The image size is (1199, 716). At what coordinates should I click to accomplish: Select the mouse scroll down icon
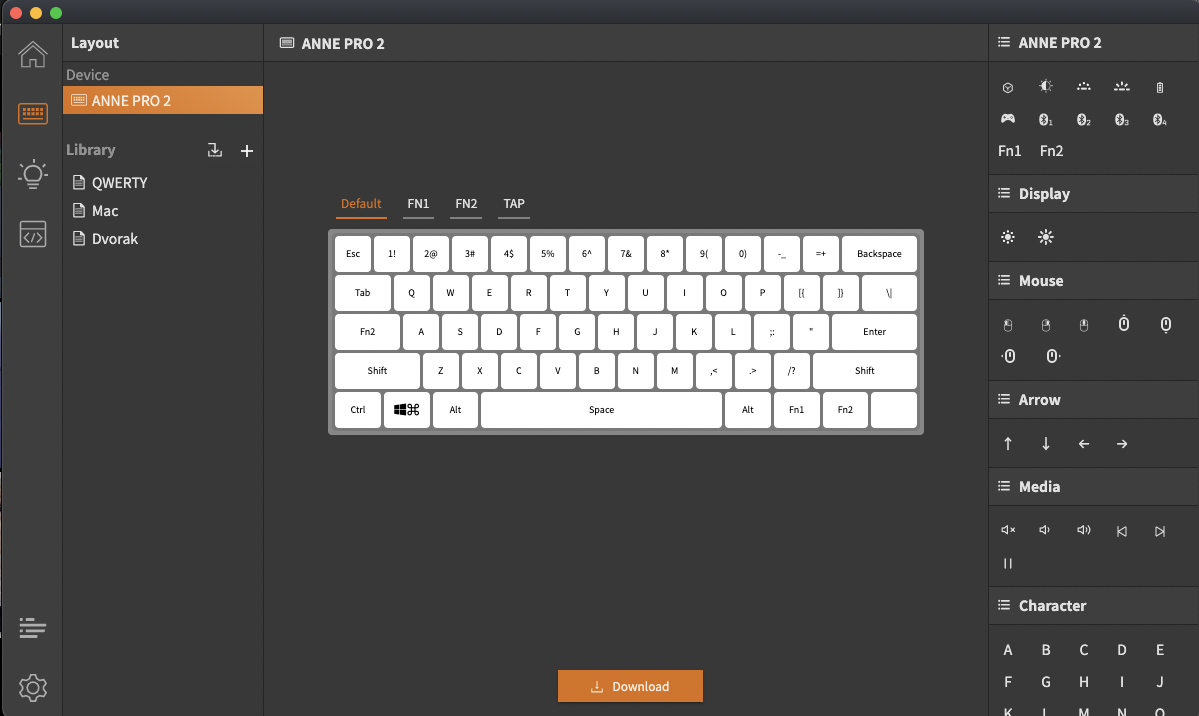(1165, 325)
